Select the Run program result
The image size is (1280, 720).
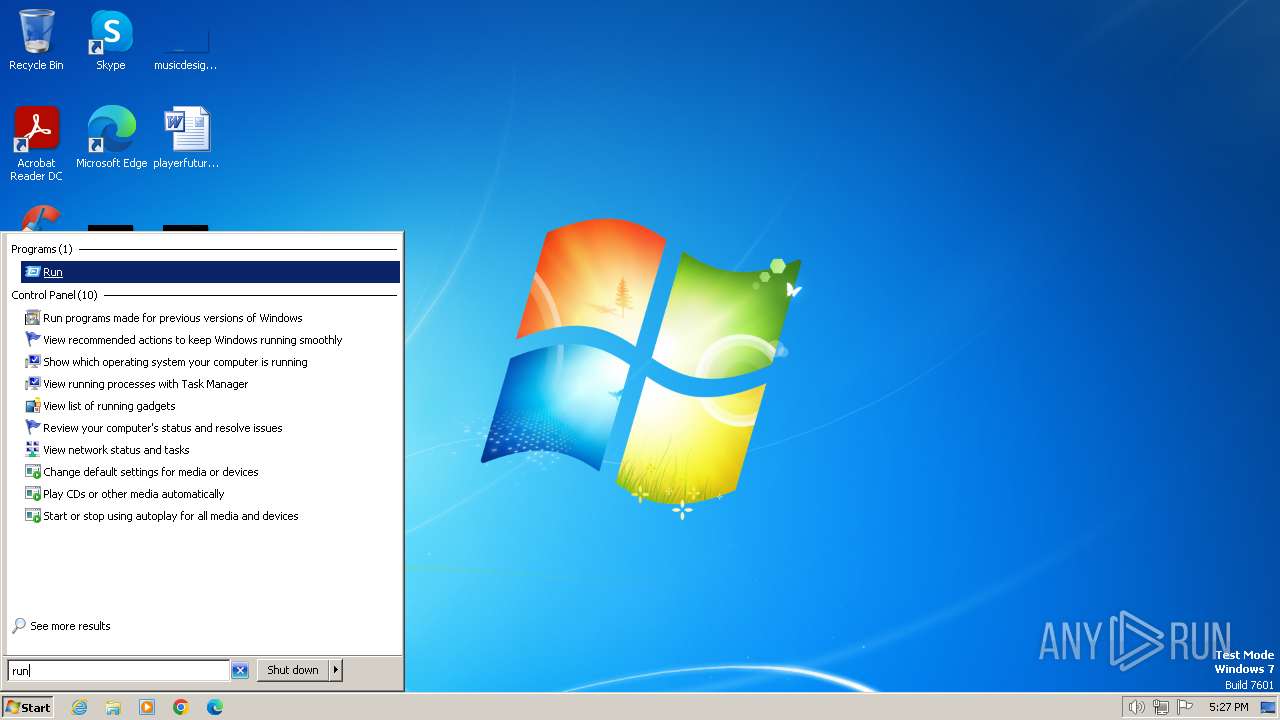click(210, 272)
